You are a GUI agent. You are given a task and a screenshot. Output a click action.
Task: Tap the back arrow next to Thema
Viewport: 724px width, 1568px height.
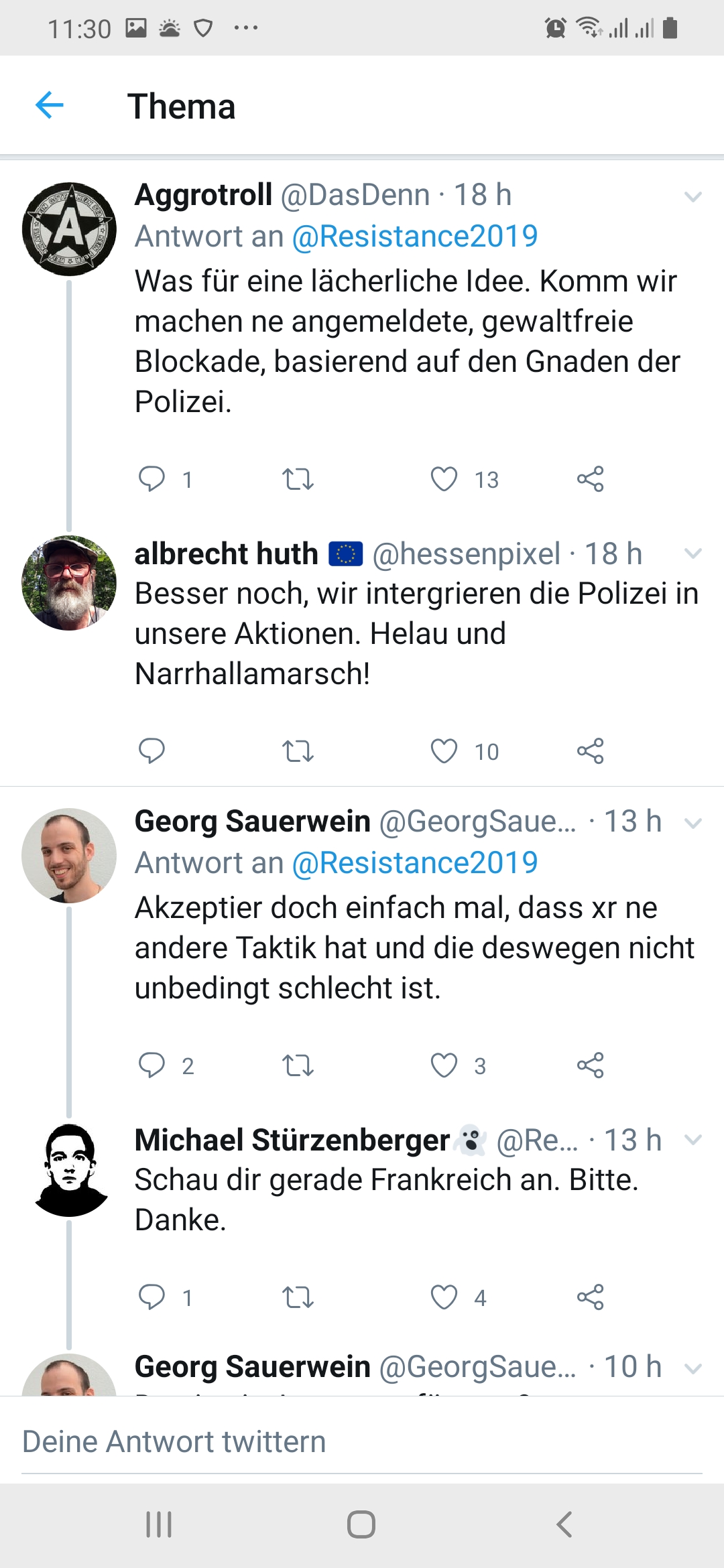50,105
